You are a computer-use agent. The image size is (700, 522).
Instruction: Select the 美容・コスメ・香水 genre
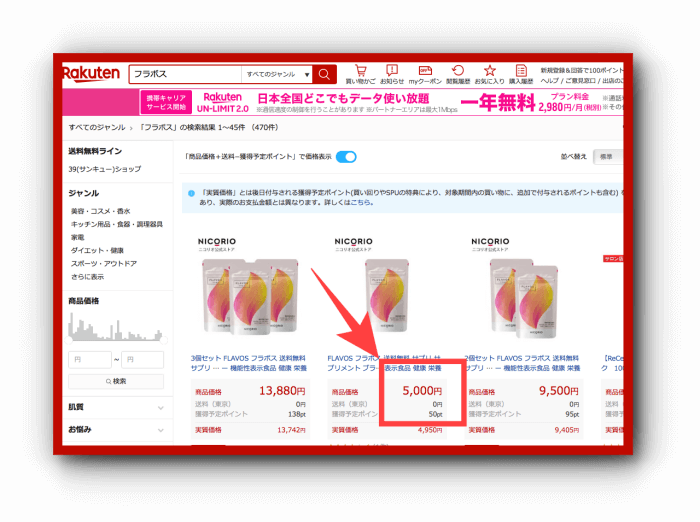click(99, 211)
